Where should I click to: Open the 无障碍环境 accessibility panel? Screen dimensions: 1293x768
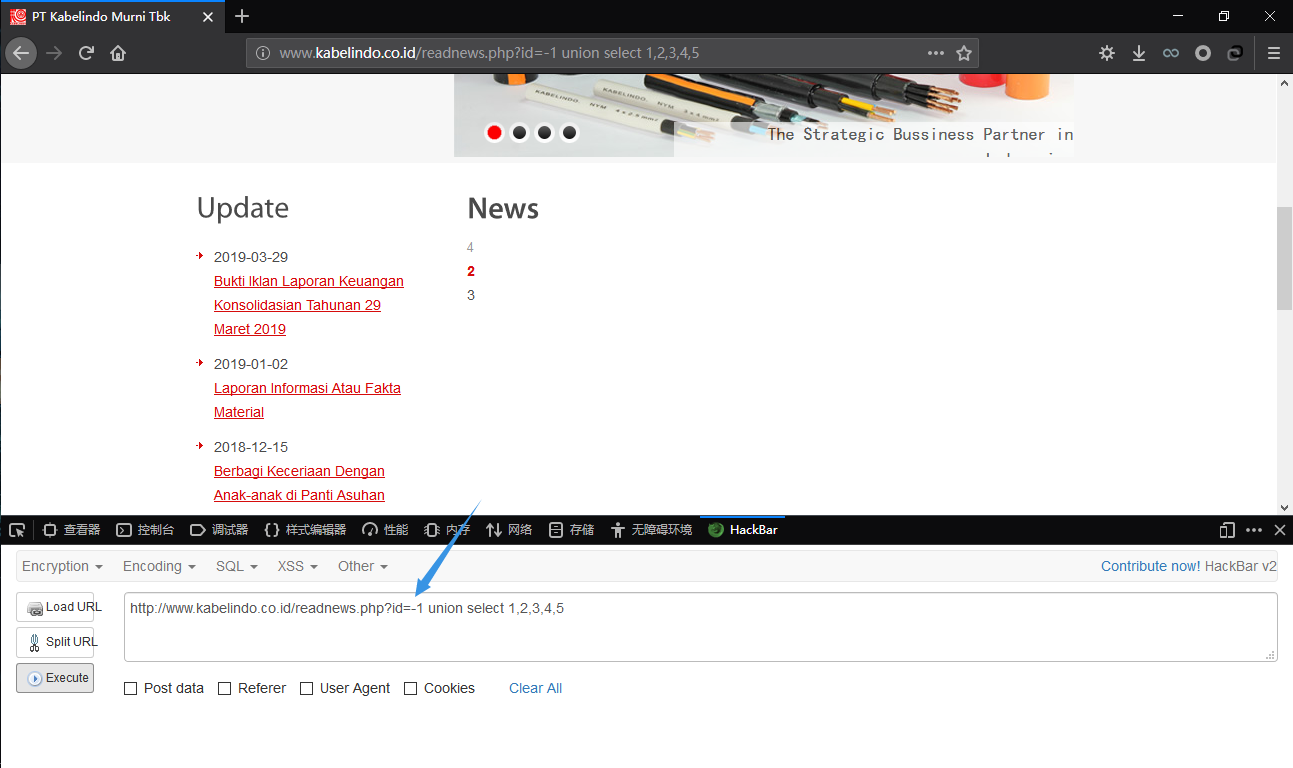click(x=651, y=530)
